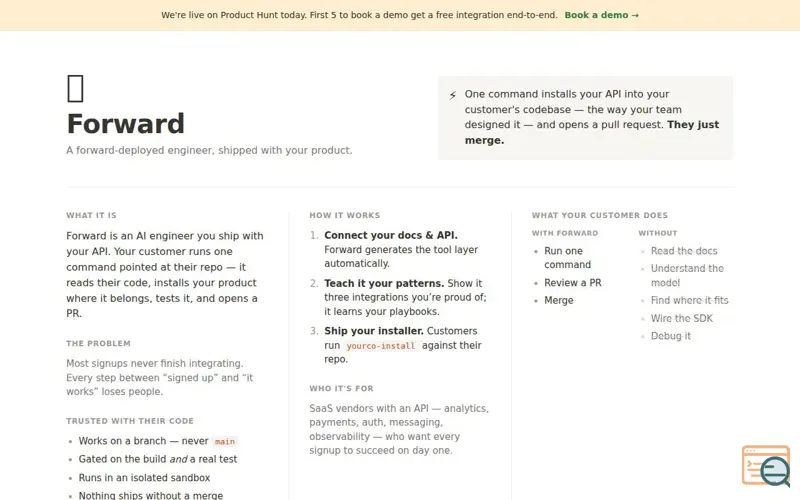
Task: Click the WHO IT'S FOR heading
Action: tap(341, 388)
